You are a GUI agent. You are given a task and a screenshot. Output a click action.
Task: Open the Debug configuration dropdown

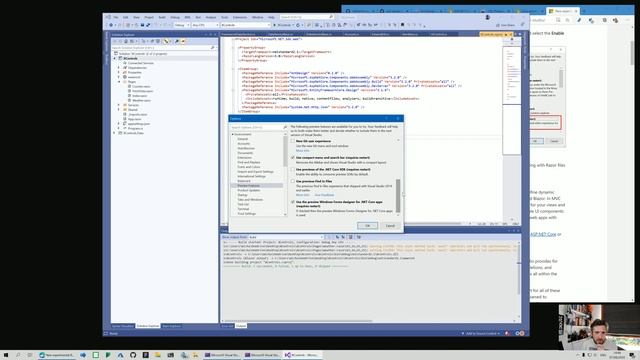181,25
